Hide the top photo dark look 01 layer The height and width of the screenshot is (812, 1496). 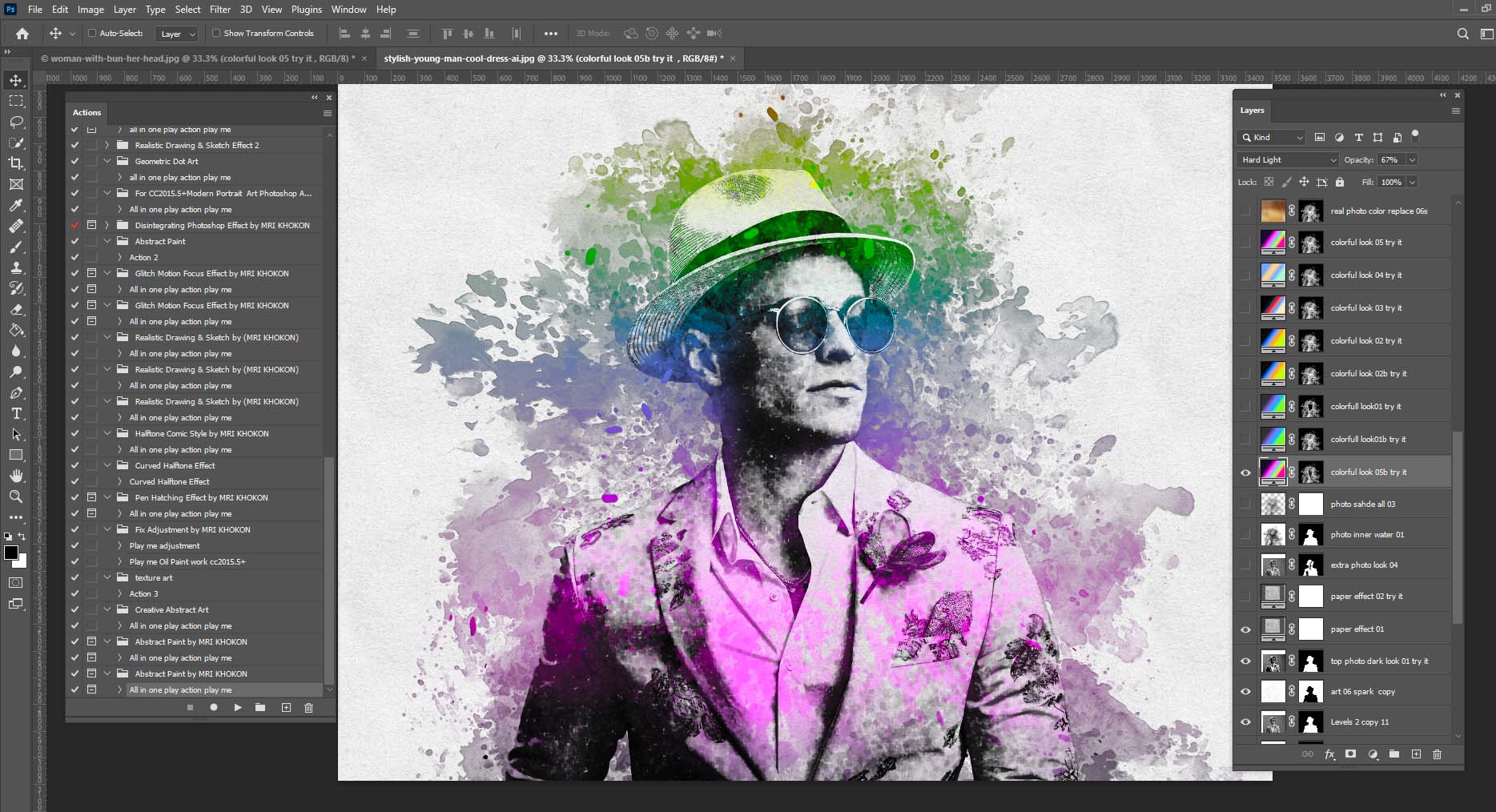pyautogui.click(x=1245, y=661)
